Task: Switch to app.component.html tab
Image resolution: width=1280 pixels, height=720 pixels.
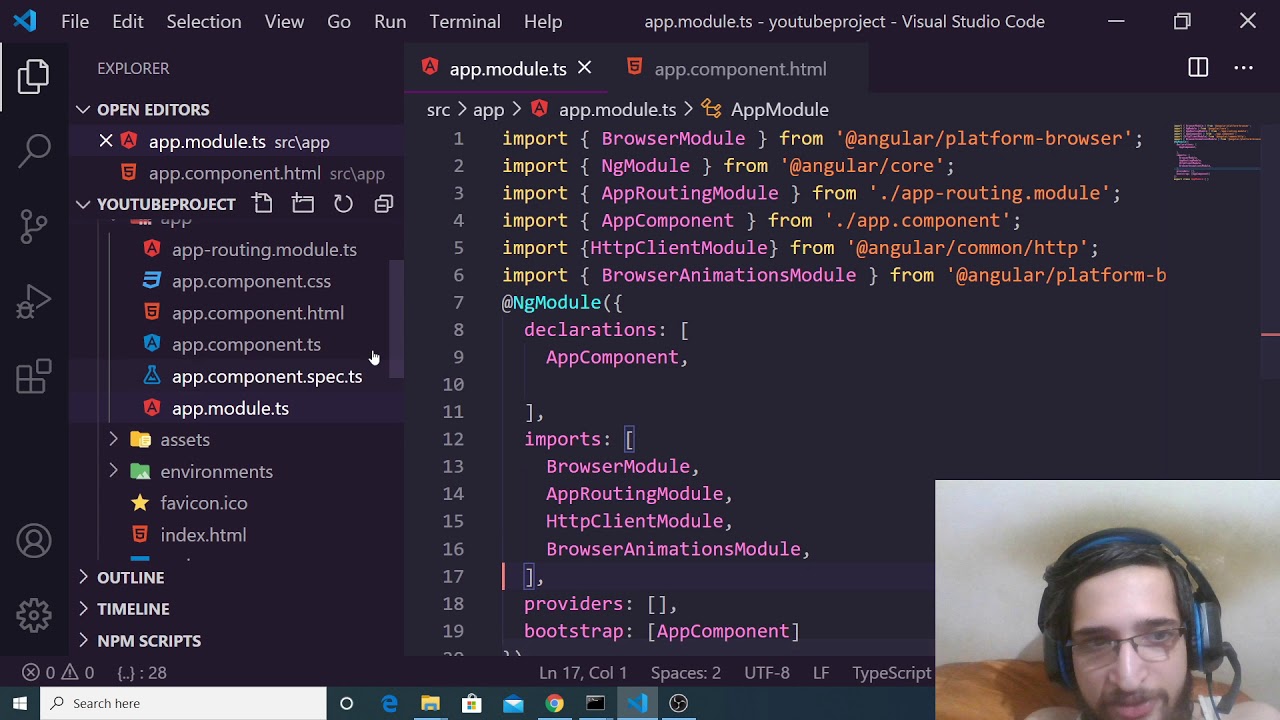Action: click(x=739, y=69)
